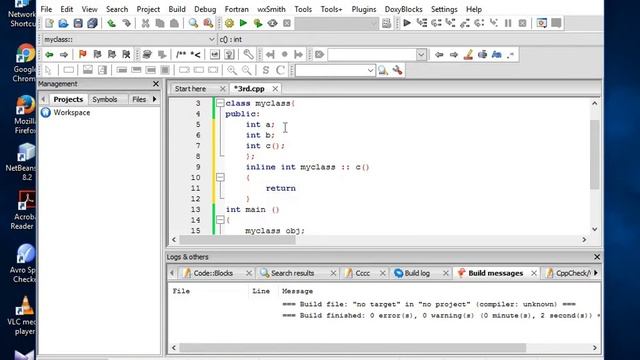Click the editor horizontal scrollbar thumb

pos(238,240)
